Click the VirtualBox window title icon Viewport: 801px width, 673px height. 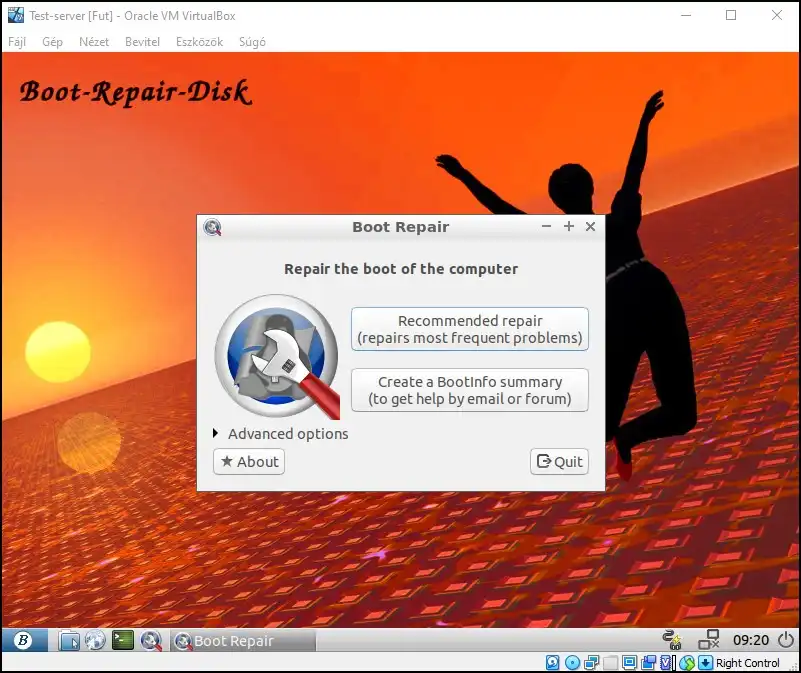point(16,15)
